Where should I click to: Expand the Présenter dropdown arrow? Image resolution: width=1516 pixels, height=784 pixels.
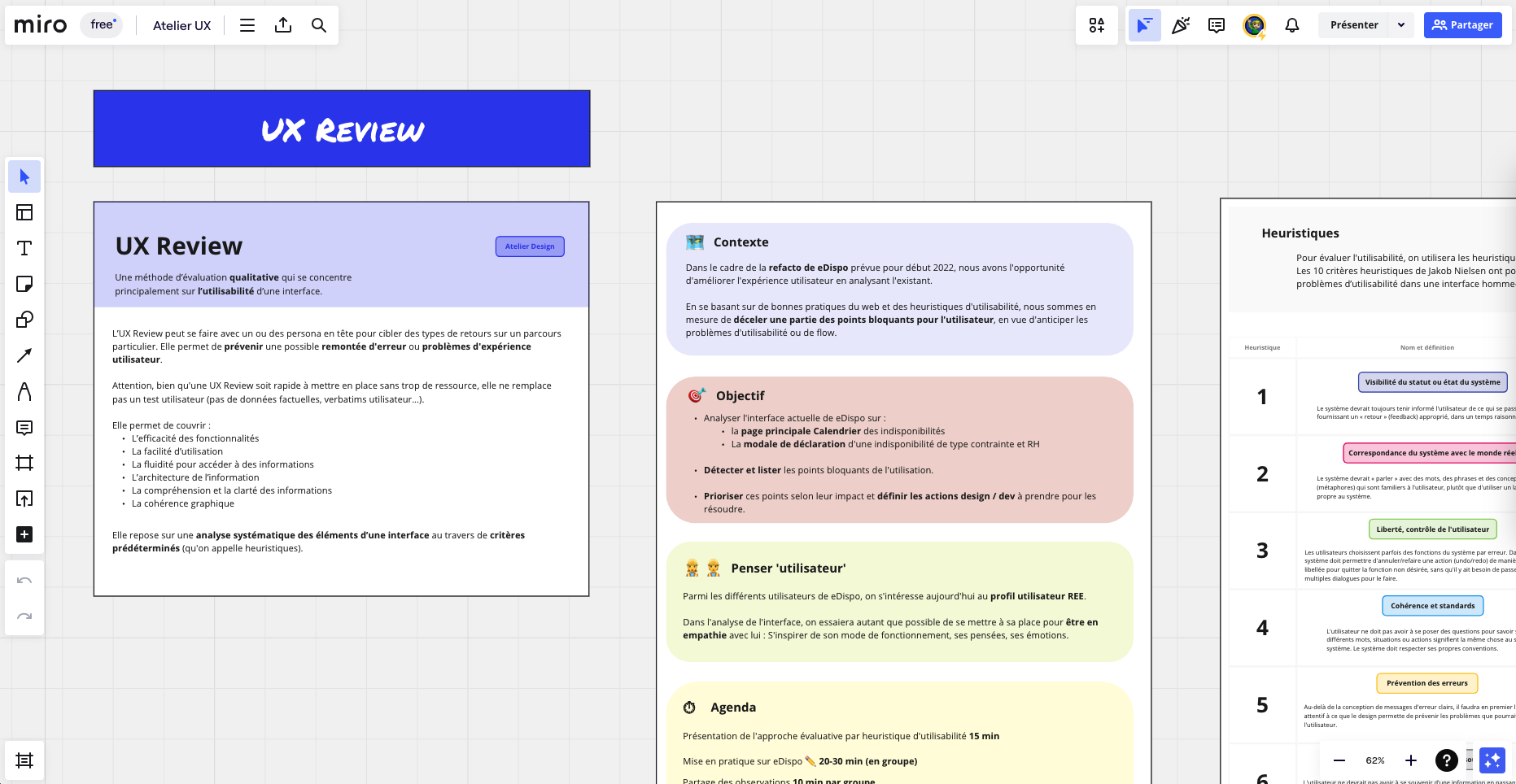(x=1401, y=25)
